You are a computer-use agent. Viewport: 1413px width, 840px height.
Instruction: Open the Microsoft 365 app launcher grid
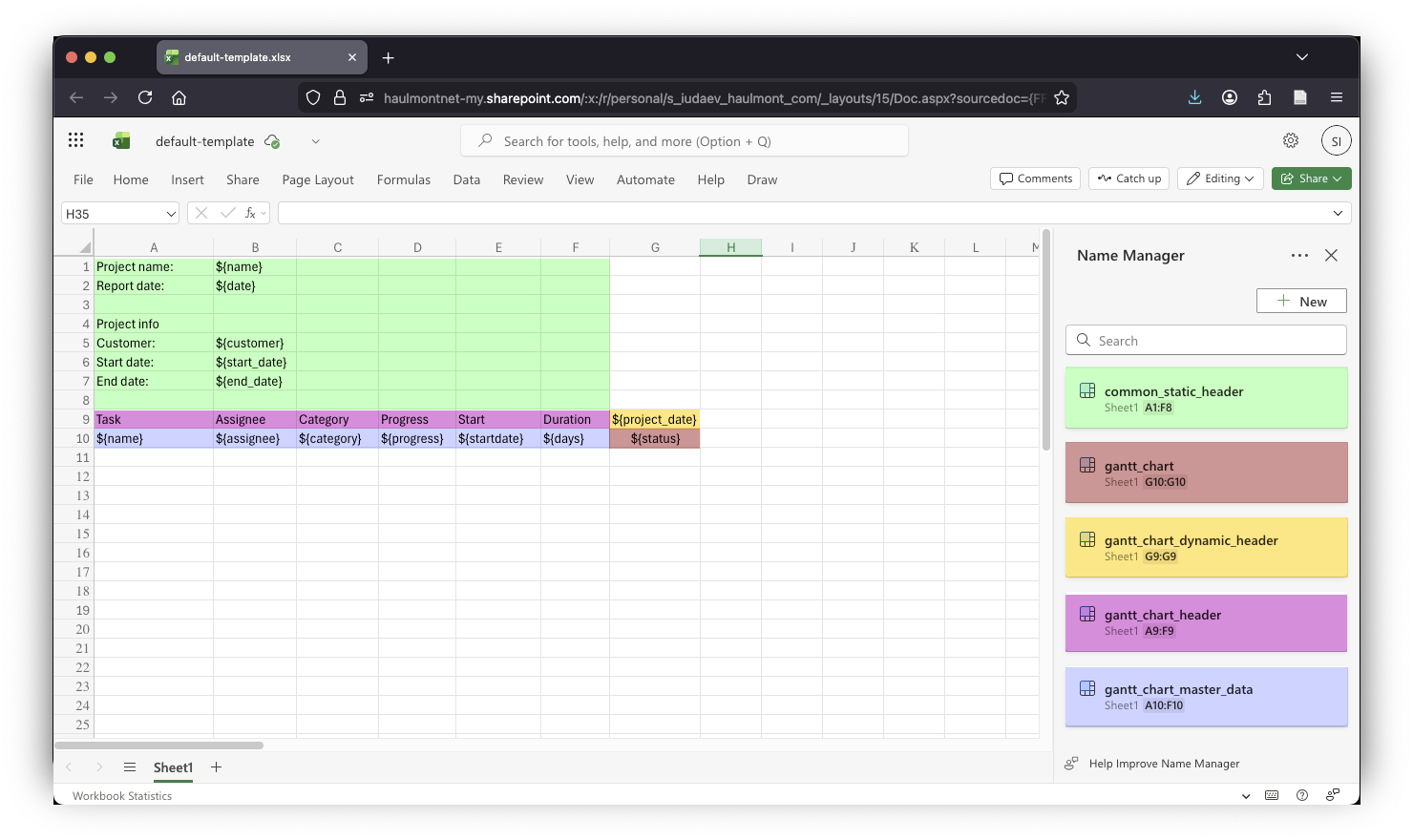click(x=76, y=140)
